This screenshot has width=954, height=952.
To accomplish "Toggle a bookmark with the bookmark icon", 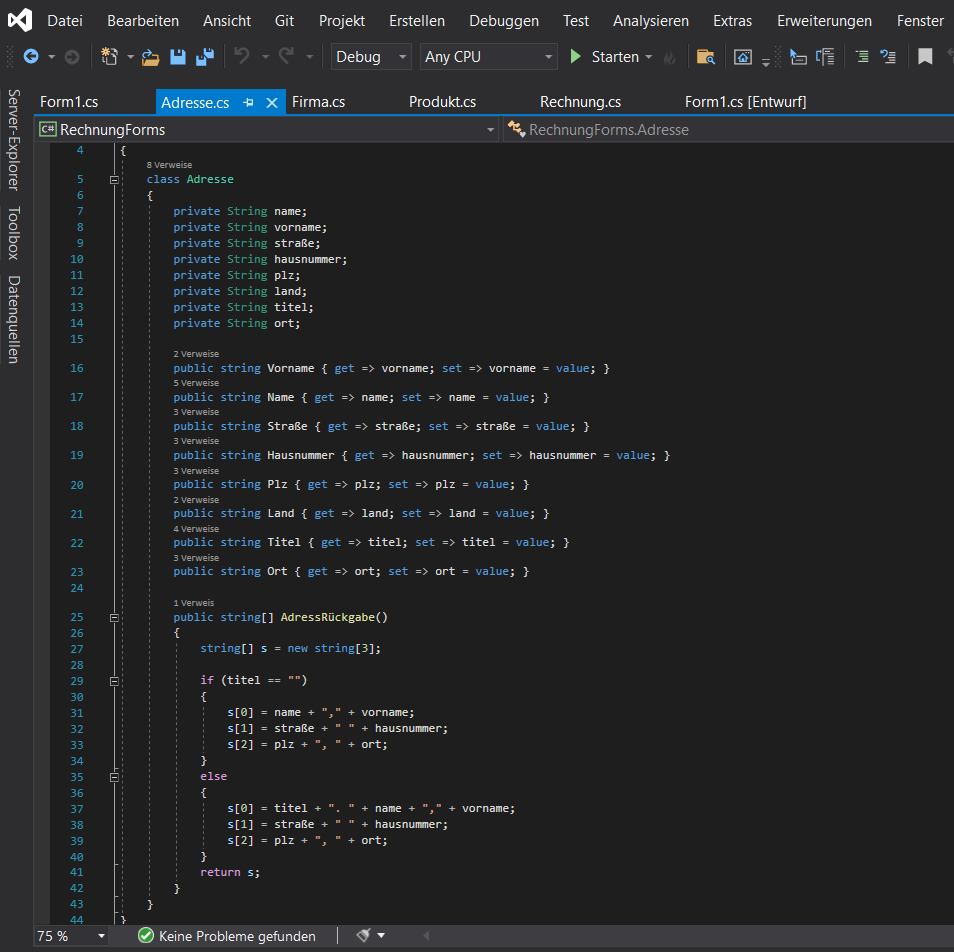I will tap(925, 57).
